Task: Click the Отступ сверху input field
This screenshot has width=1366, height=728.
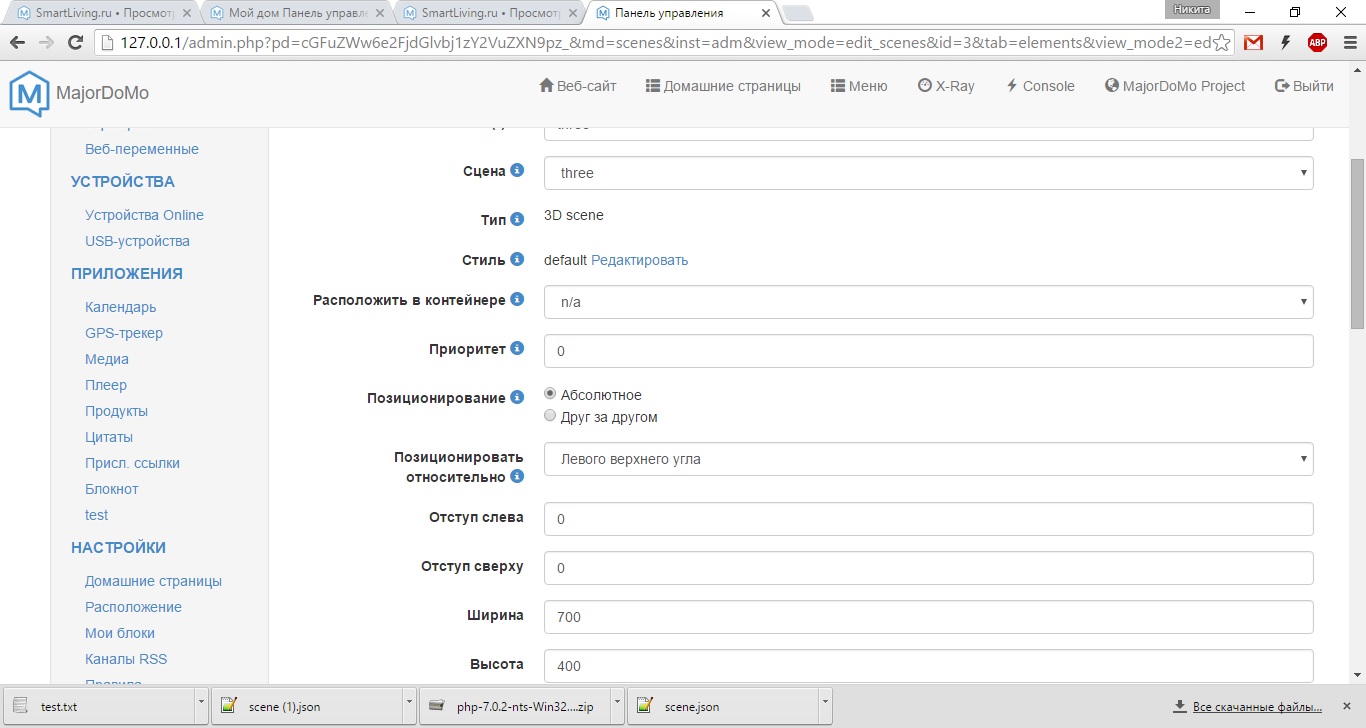Action: [x=928, y=568]
